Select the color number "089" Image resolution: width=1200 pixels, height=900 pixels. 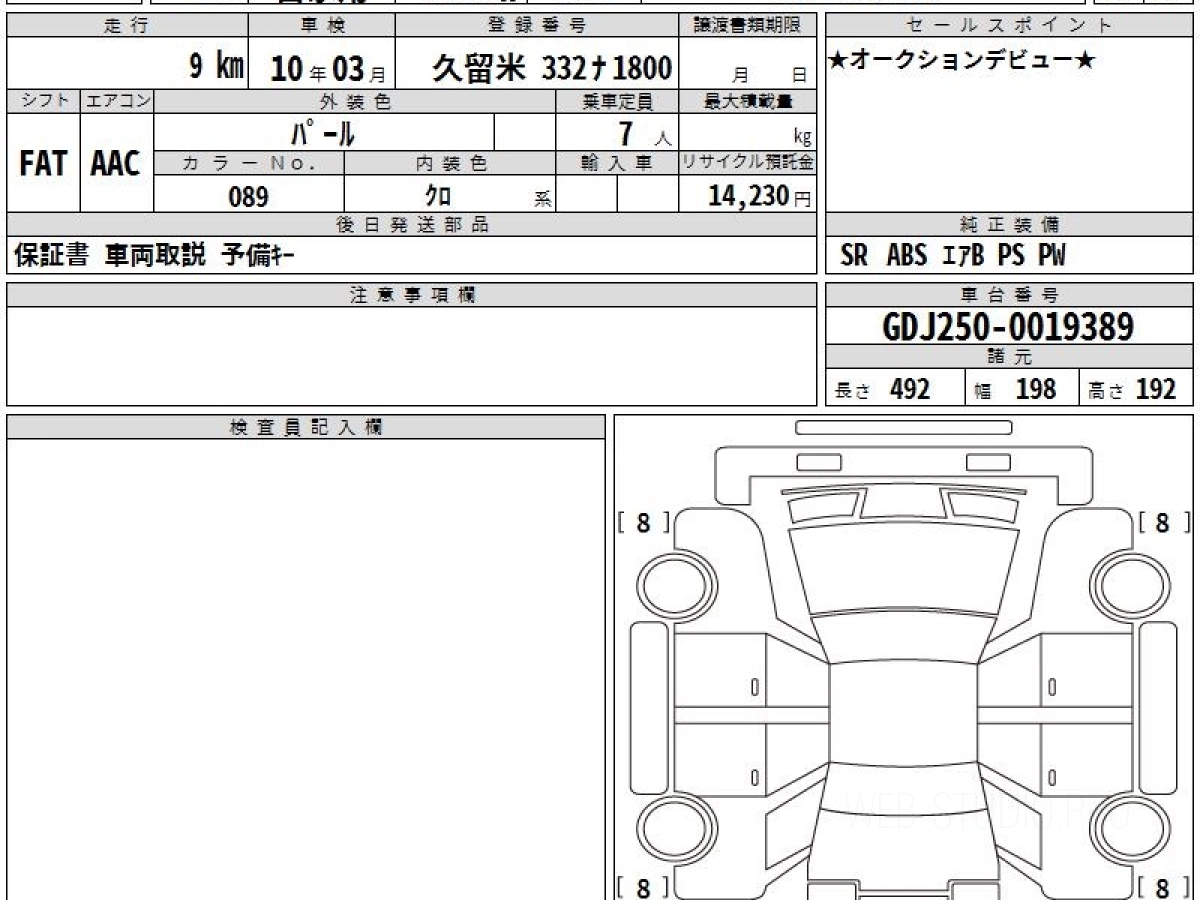pyautogui.click(x=249, y=197)
